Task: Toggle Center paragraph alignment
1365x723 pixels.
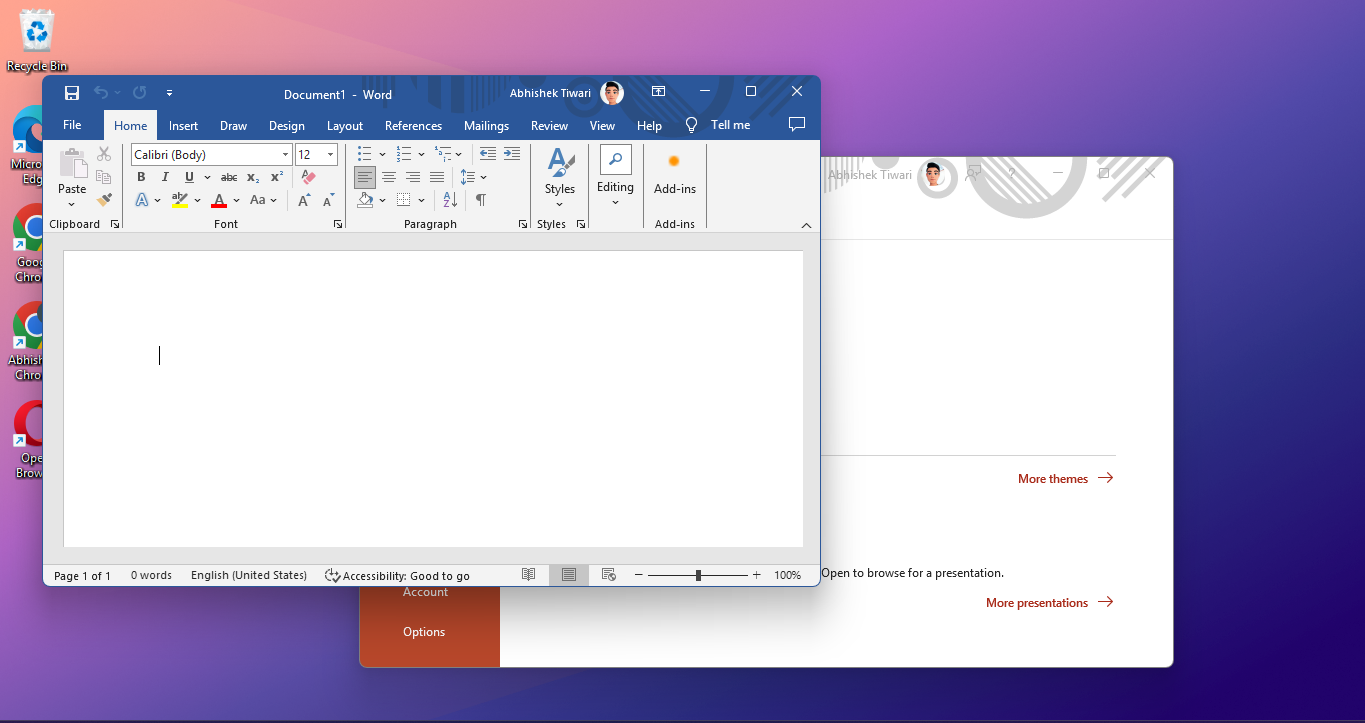Action: [x=389, y=177]
